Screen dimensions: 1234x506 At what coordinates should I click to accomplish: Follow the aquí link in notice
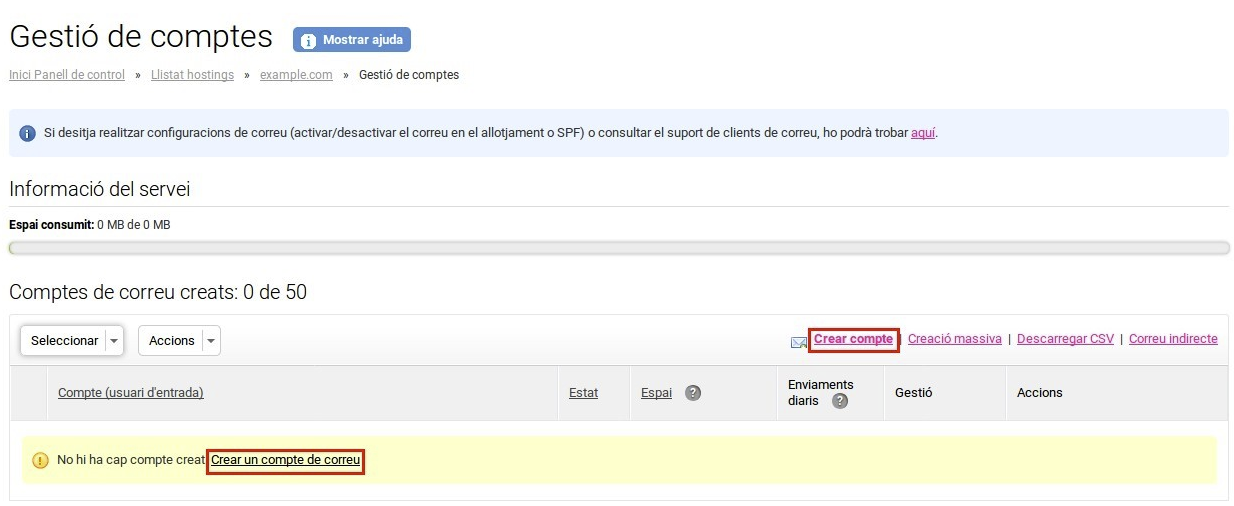click(923, 133)
